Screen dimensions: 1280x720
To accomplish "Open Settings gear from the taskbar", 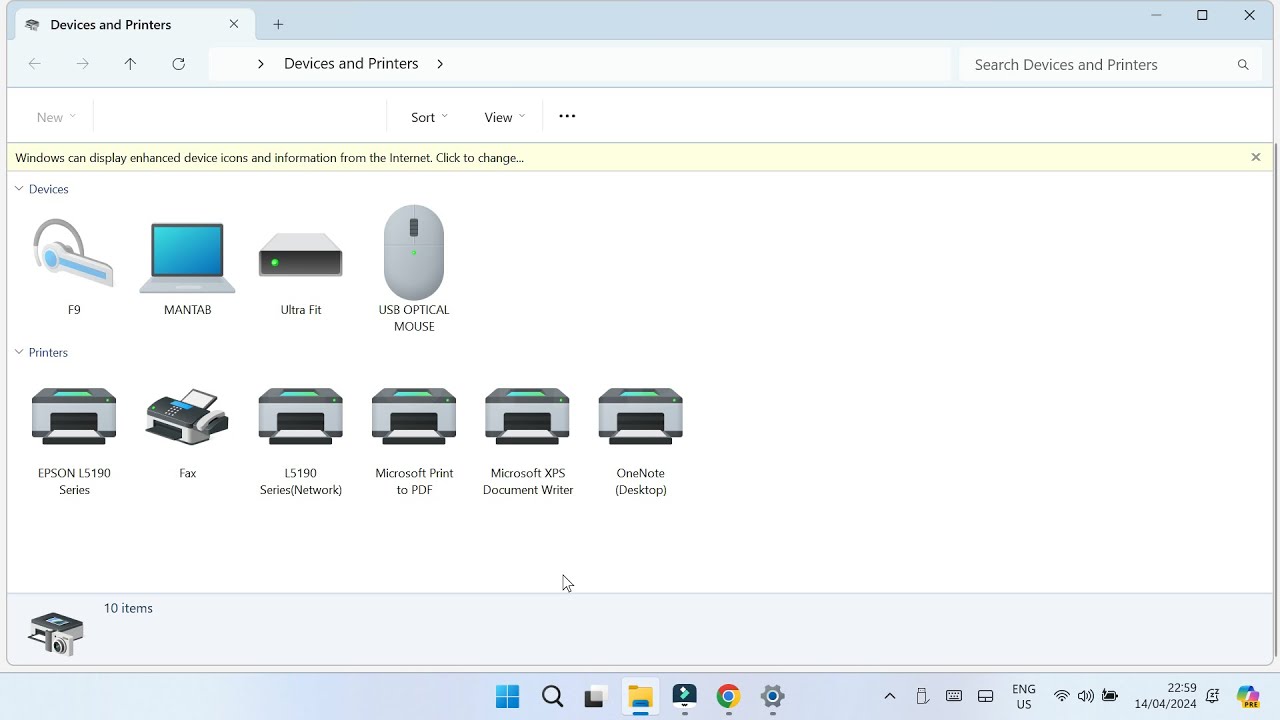I will [772, 697].
